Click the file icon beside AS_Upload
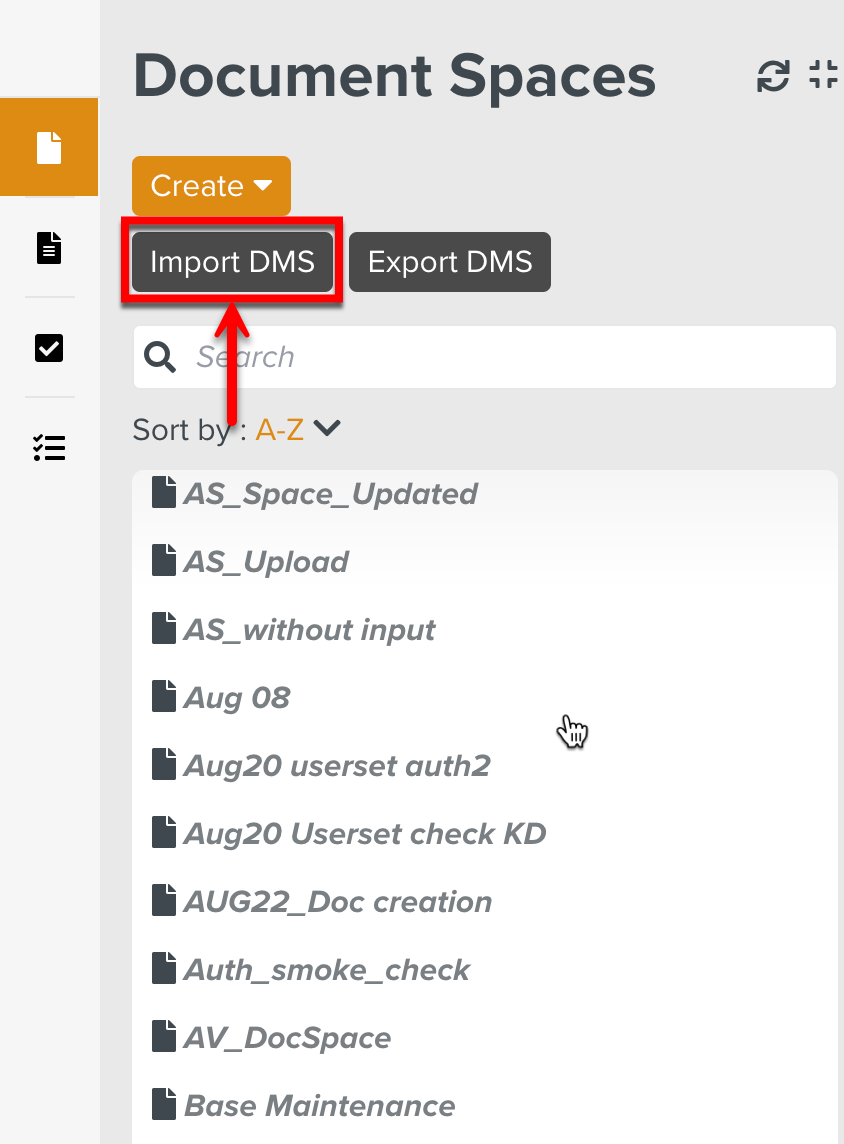844x1144 pixels. (x=164, y=561)
